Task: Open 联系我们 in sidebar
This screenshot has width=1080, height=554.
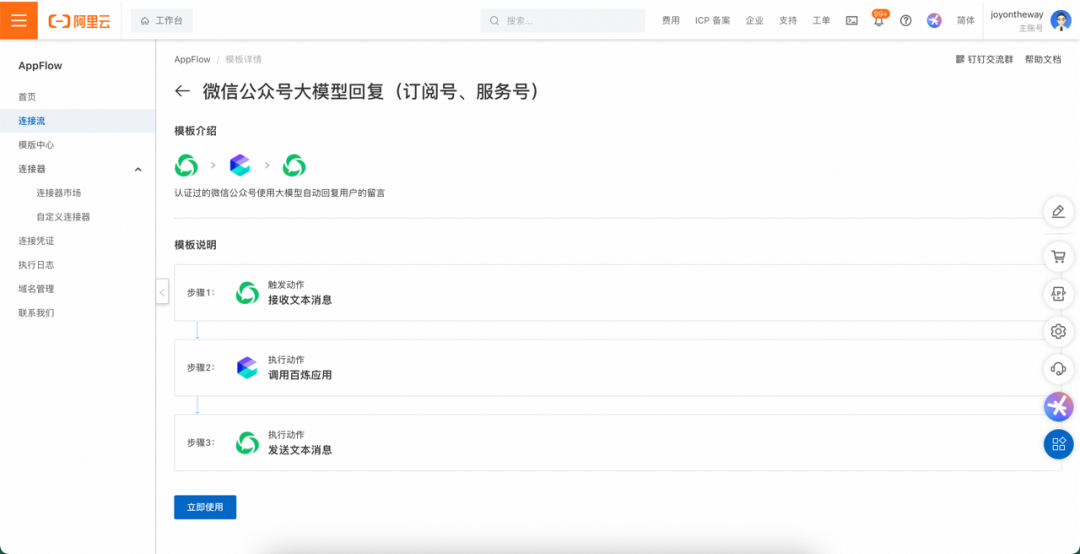Action: click(x=36, y=313)
